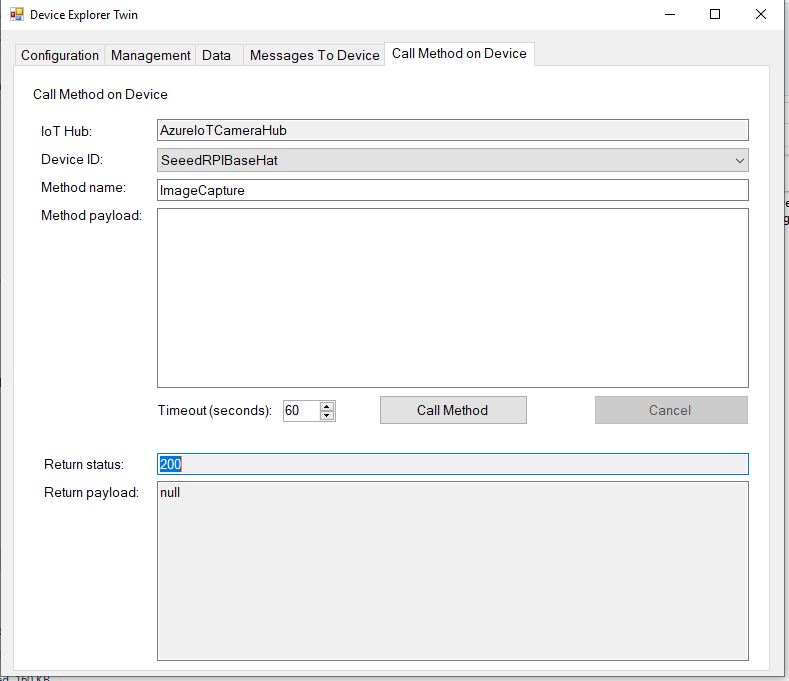Decrease timeout with the down arrow

[327, 416]
